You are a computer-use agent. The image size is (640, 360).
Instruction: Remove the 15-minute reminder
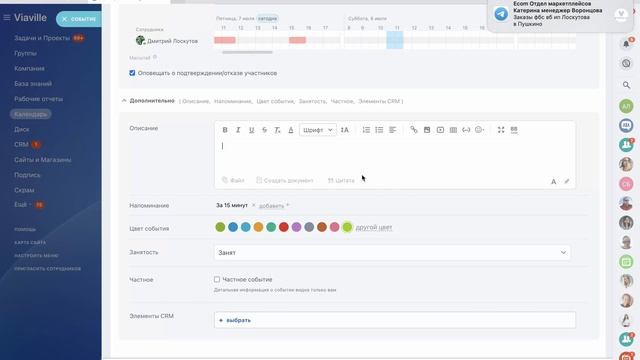(253, 205)
